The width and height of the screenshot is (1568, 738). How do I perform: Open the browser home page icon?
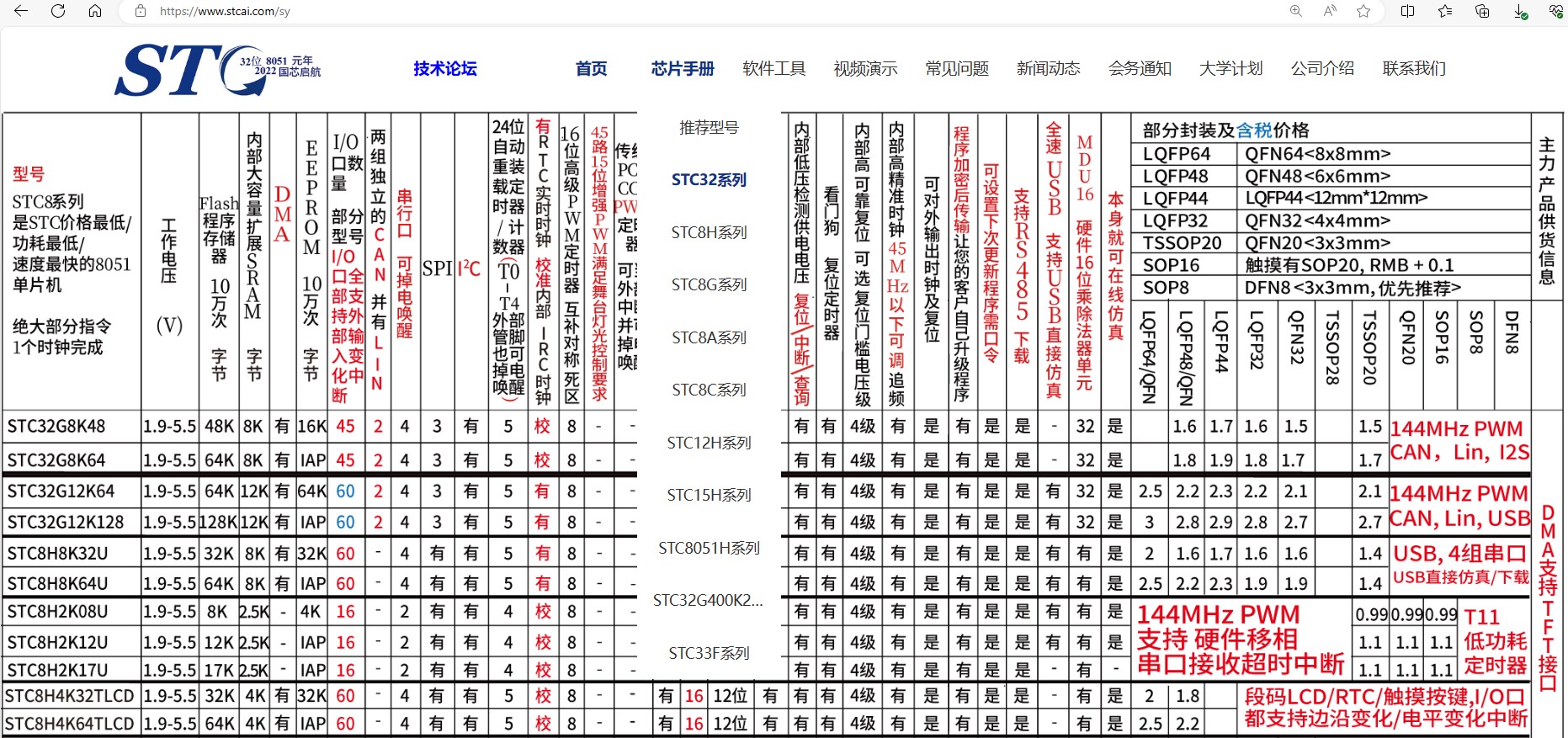[95, 11]
